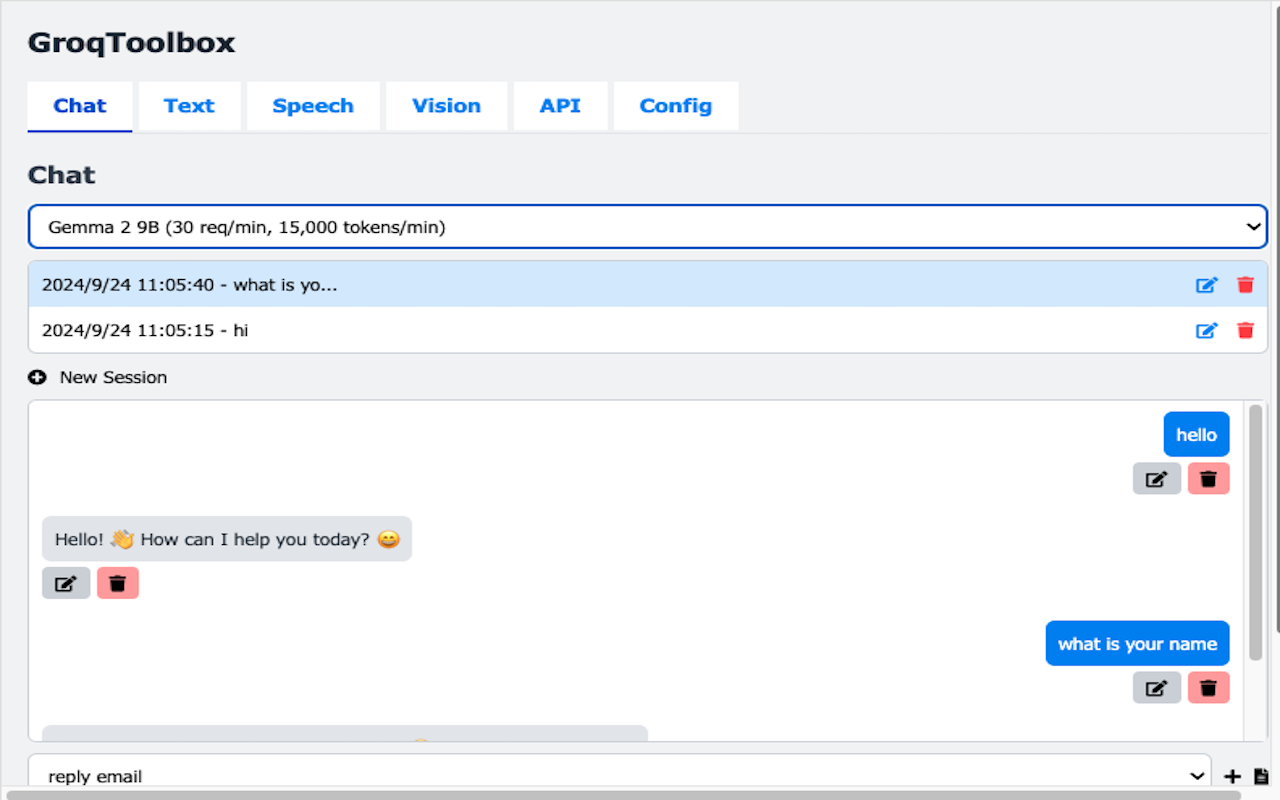
Task: Switch to the Speech tab
Action: pos(313,106)
